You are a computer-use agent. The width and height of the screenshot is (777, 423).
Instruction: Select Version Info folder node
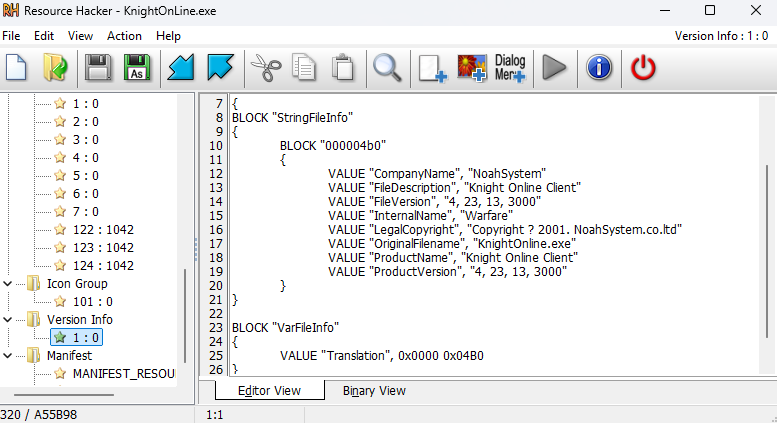(80, 320)
